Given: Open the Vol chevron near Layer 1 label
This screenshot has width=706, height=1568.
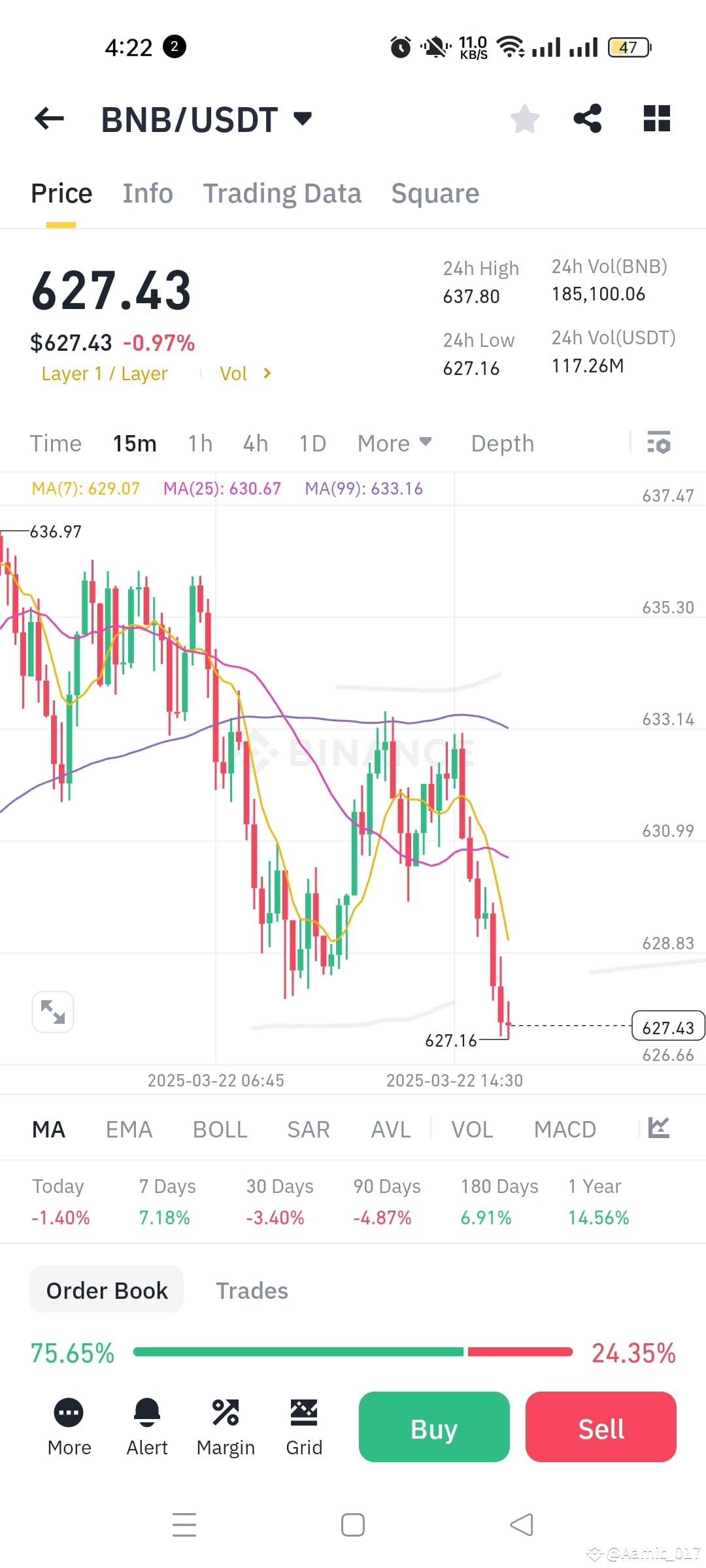Looking at the screenshot, I should tap(267, 372).
